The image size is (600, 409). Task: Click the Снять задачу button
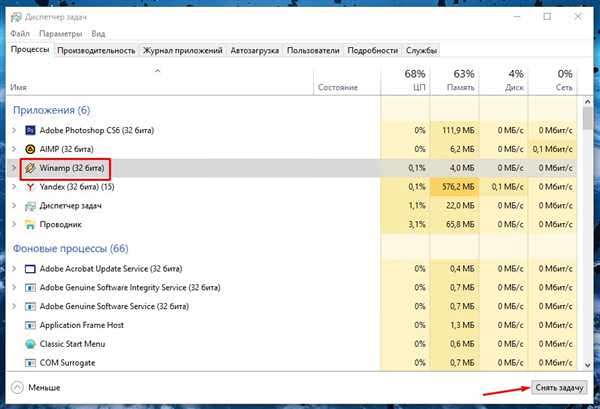(559, 388)
